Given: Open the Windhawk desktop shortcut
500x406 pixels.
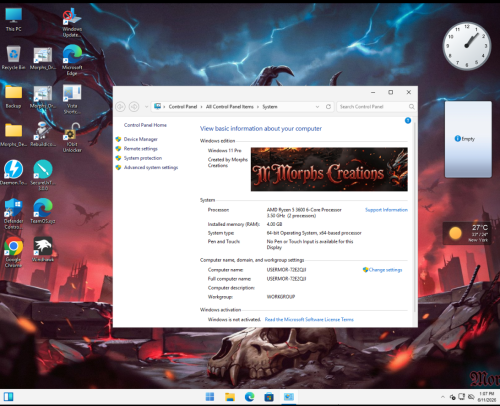Looking at the screenshot, I should (43, 249).
